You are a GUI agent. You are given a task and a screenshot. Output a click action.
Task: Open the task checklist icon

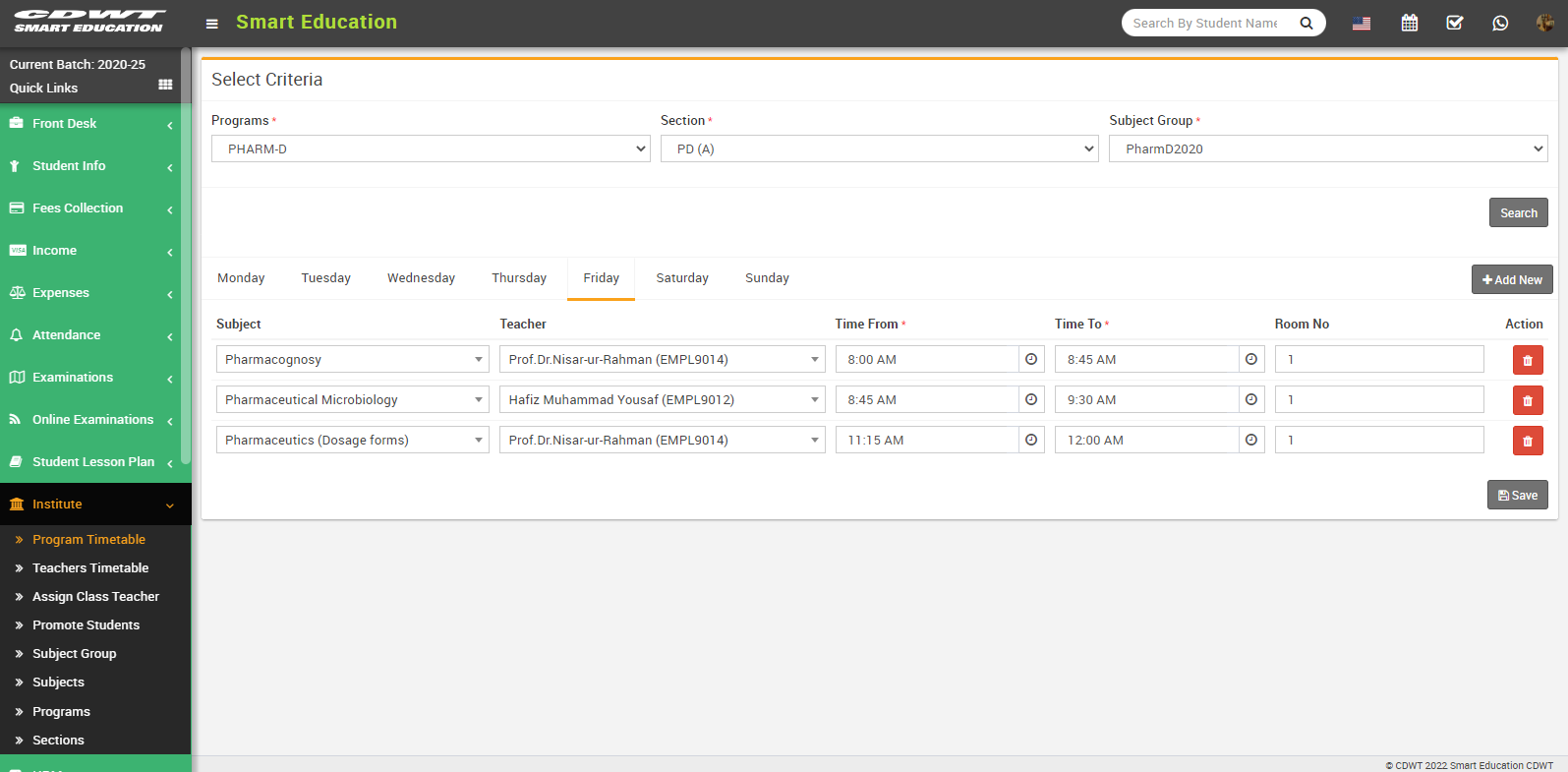tap(1455, 23)
